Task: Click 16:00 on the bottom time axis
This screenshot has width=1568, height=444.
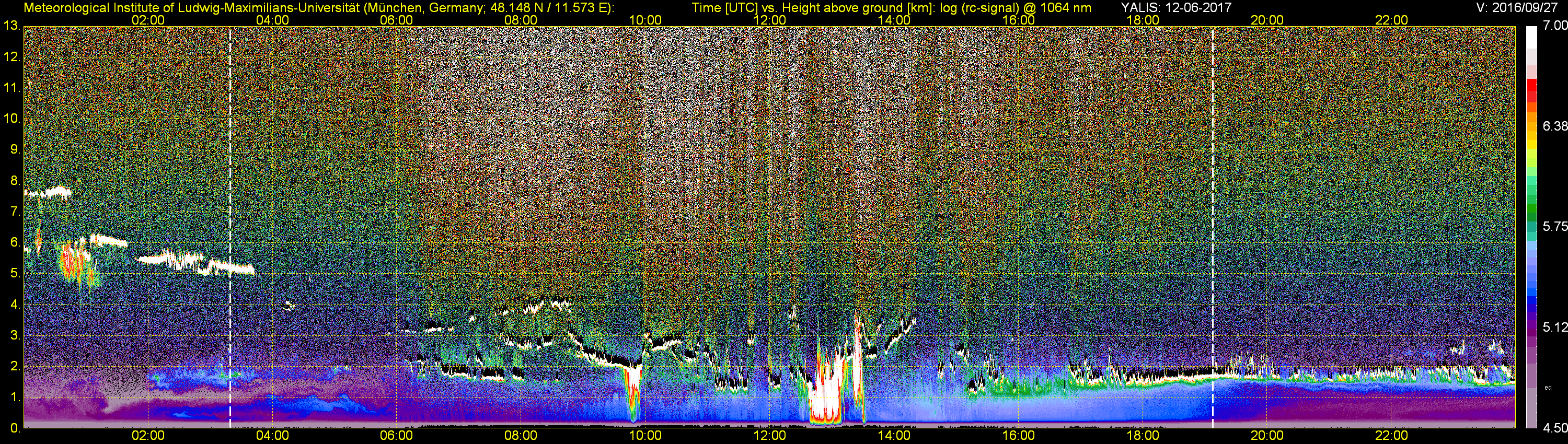Action: (x=1018, y=436)
